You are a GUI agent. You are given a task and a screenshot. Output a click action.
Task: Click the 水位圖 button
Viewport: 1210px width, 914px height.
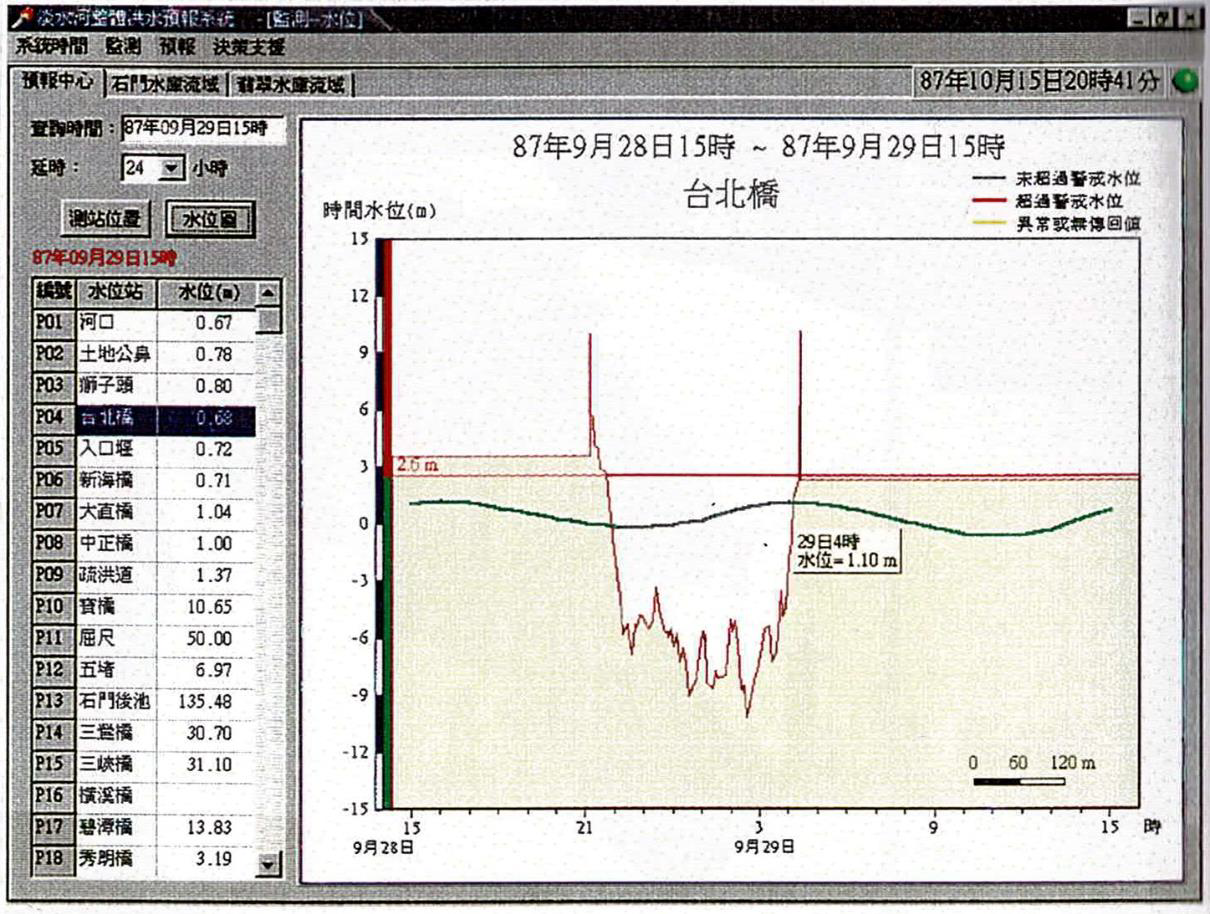(210, 217)
